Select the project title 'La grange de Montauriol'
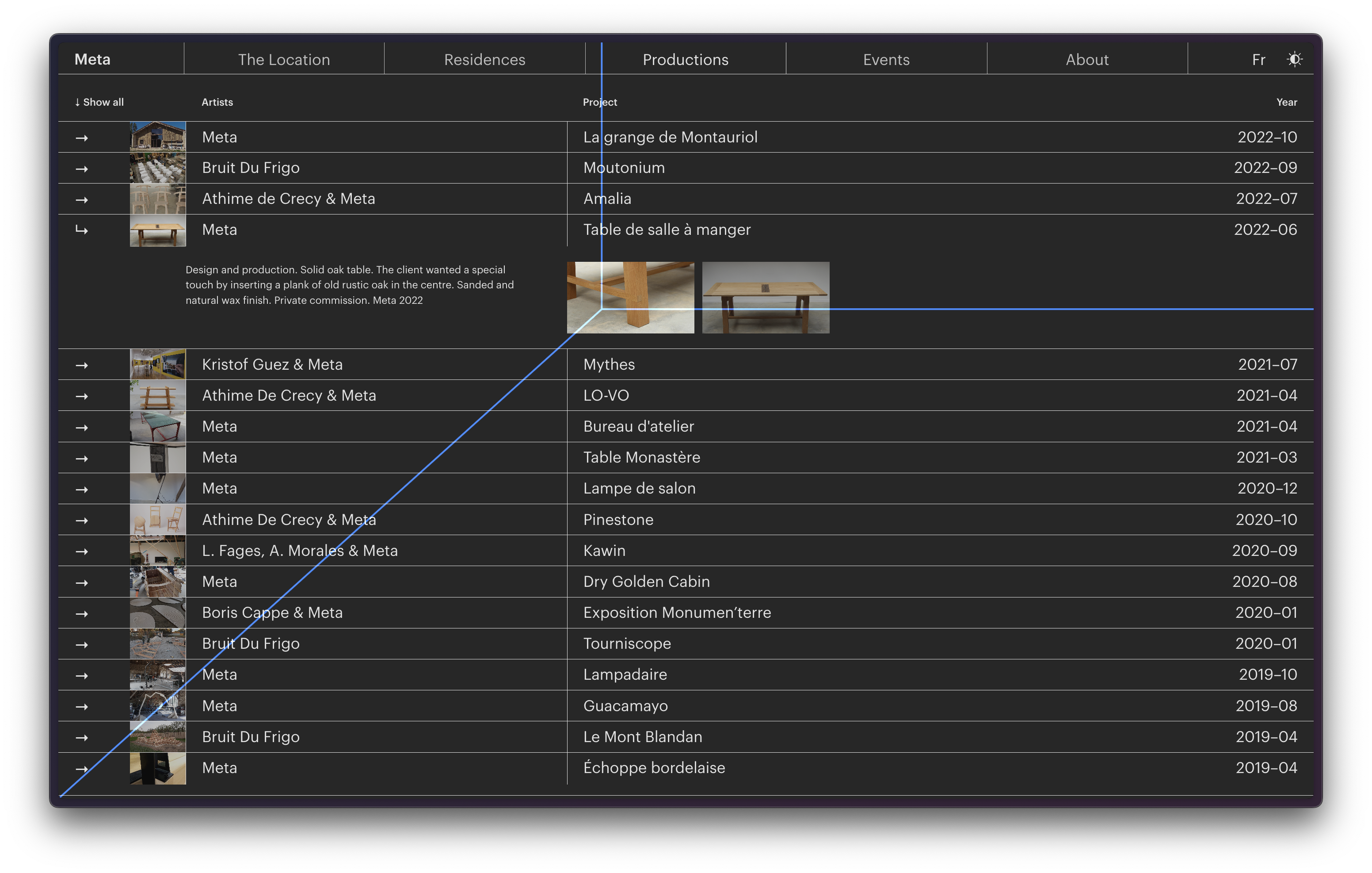 tap(670, 137)
